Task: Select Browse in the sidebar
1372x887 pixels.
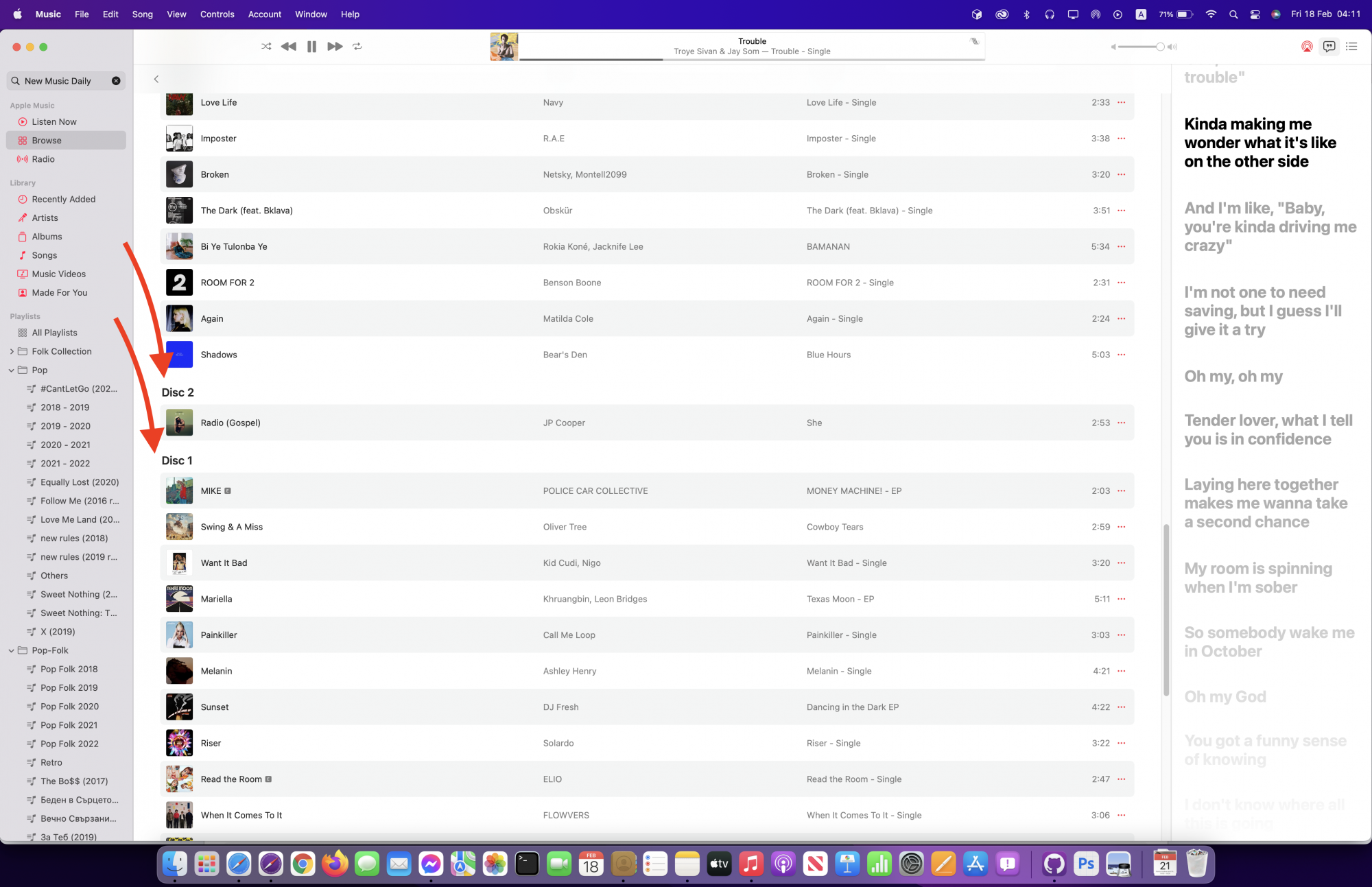Action: pos(66,140)
